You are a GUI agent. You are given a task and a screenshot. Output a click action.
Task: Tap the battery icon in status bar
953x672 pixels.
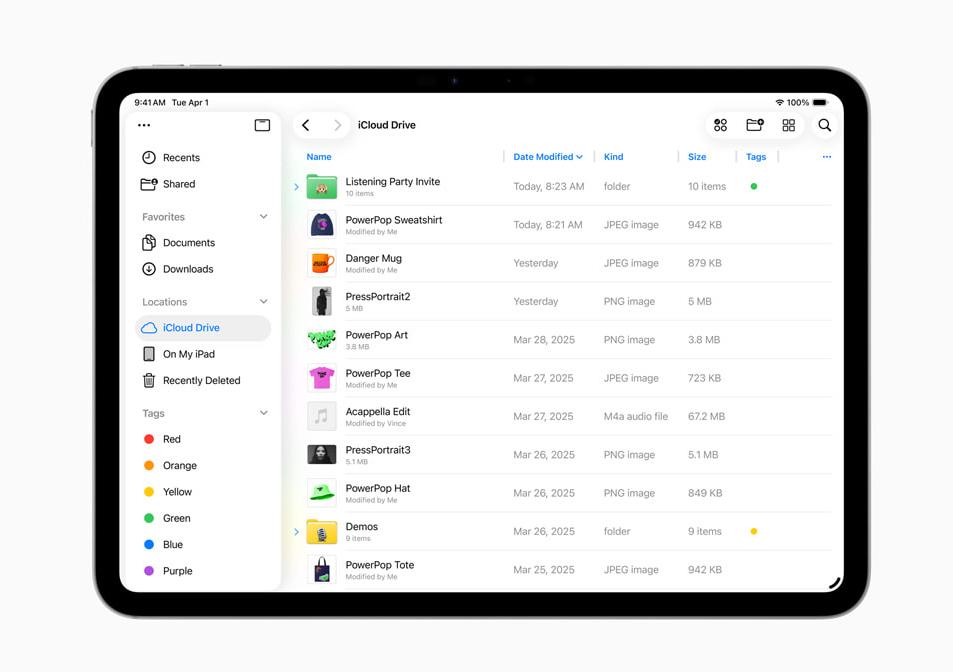(821, 103)
